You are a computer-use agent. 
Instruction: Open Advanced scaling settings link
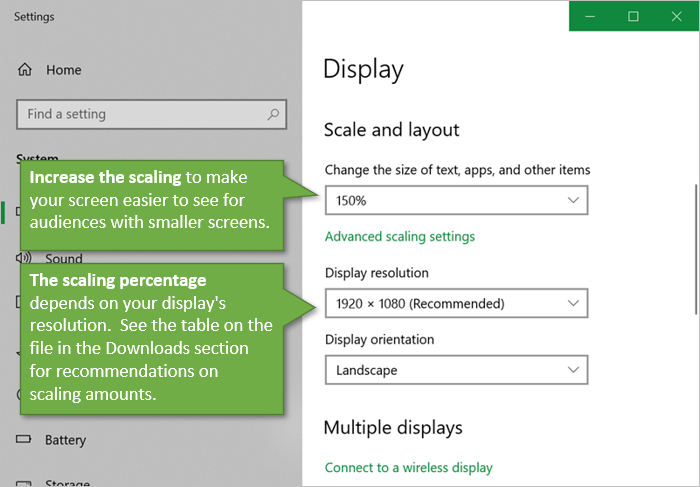click(x=399, y=237)
